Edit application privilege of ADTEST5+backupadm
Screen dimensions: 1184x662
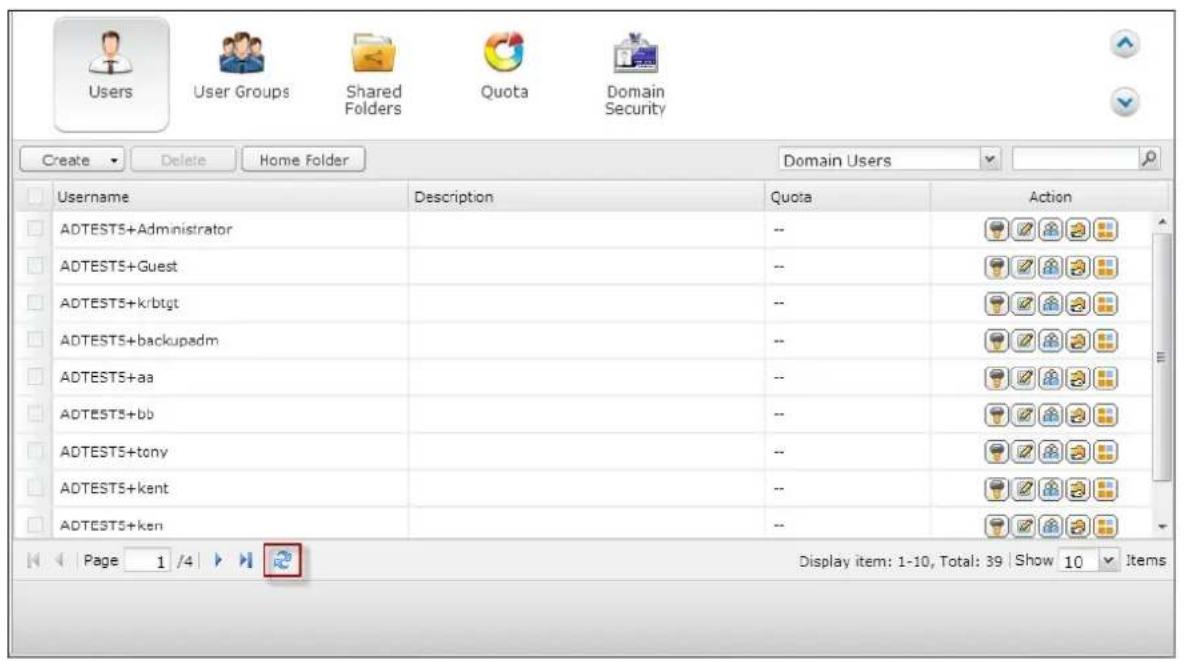(1105, 340)
